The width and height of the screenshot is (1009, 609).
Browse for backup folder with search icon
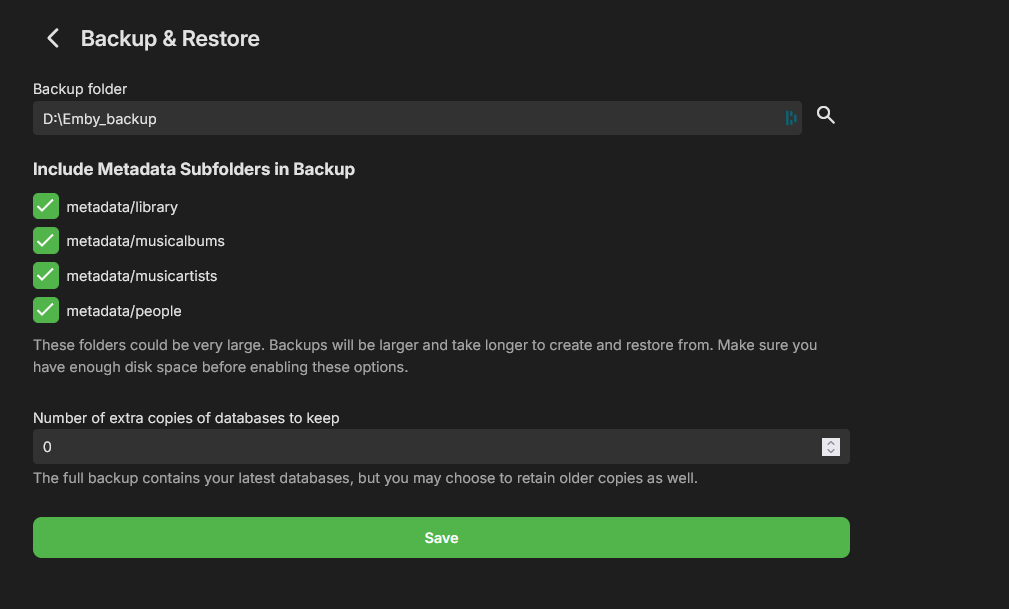click(x=825, y=116)
